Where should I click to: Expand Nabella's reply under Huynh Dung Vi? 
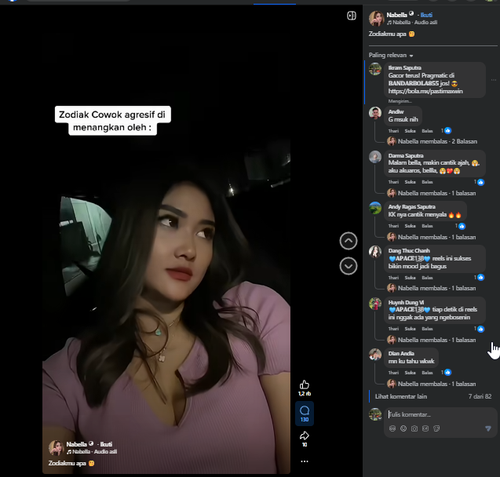click(432, 340)
